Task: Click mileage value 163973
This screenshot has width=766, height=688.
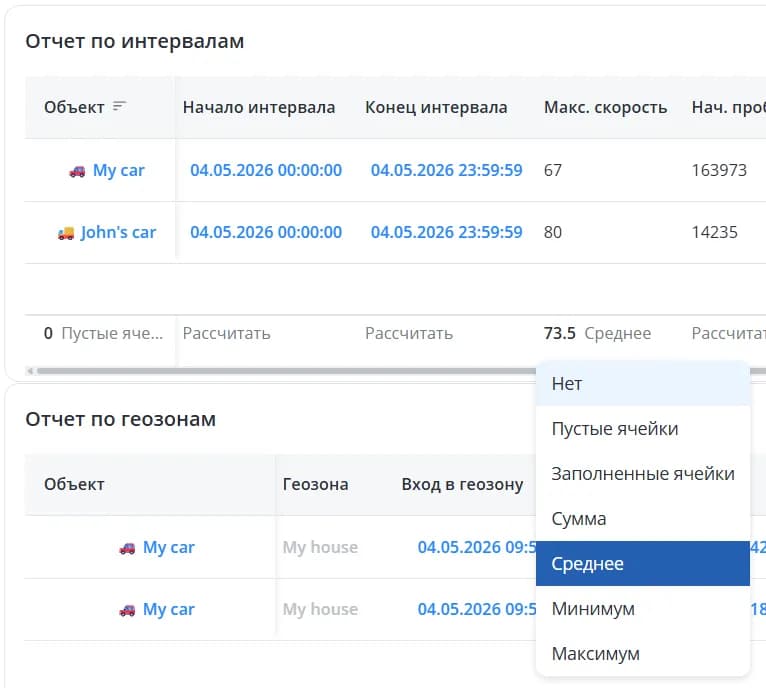Action: [719, 170]
